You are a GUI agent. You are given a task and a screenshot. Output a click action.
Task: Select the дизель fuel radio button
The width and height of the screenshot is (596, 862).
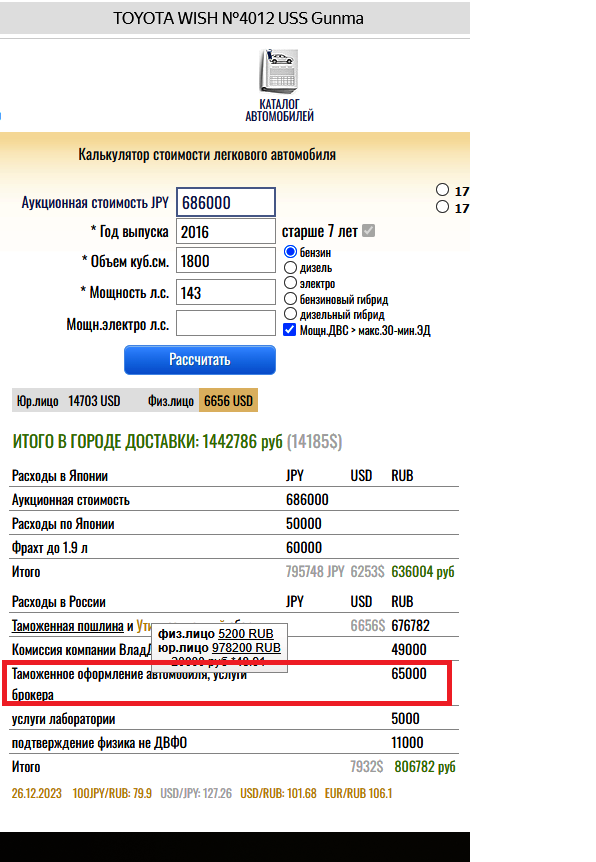click(290, 268)
